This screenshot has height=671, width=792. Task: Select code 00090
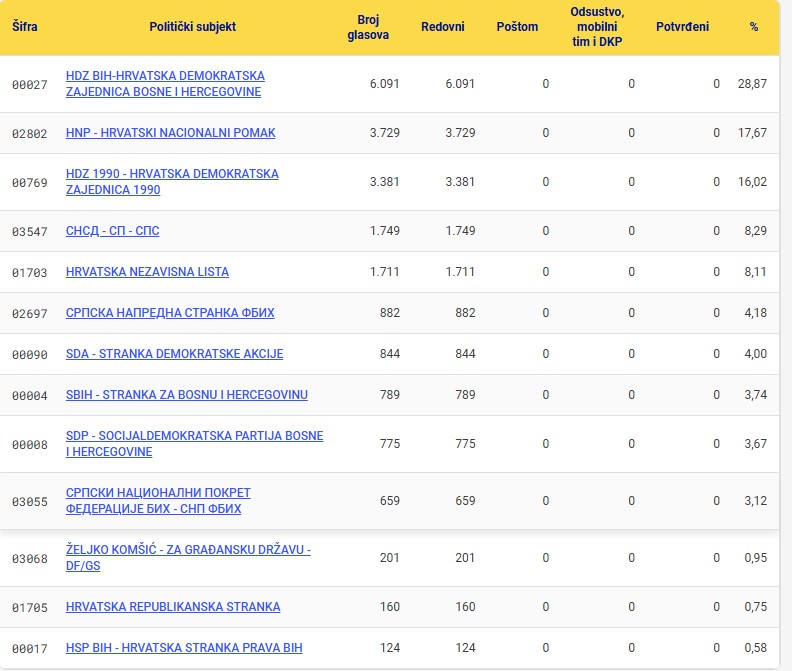click(30, 354)
